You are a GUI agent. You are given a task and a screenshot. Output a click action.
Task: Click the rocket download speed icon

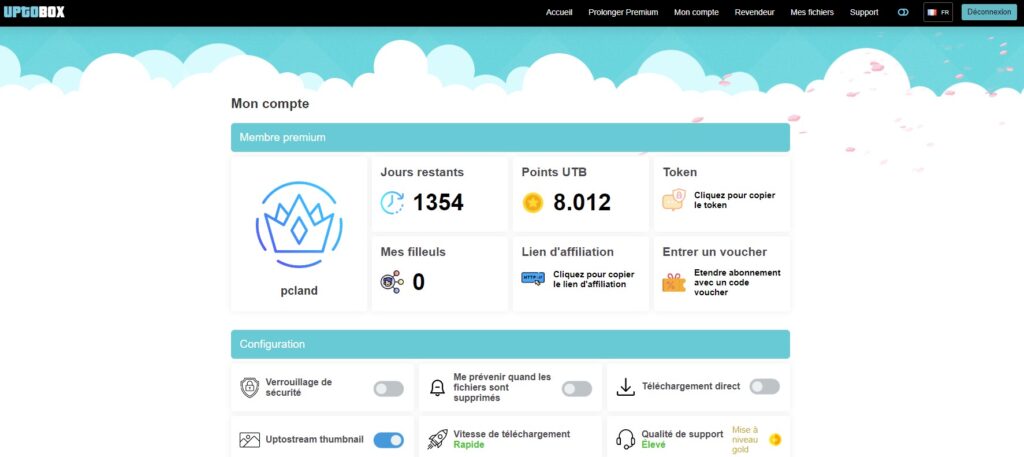pos(437,439)
